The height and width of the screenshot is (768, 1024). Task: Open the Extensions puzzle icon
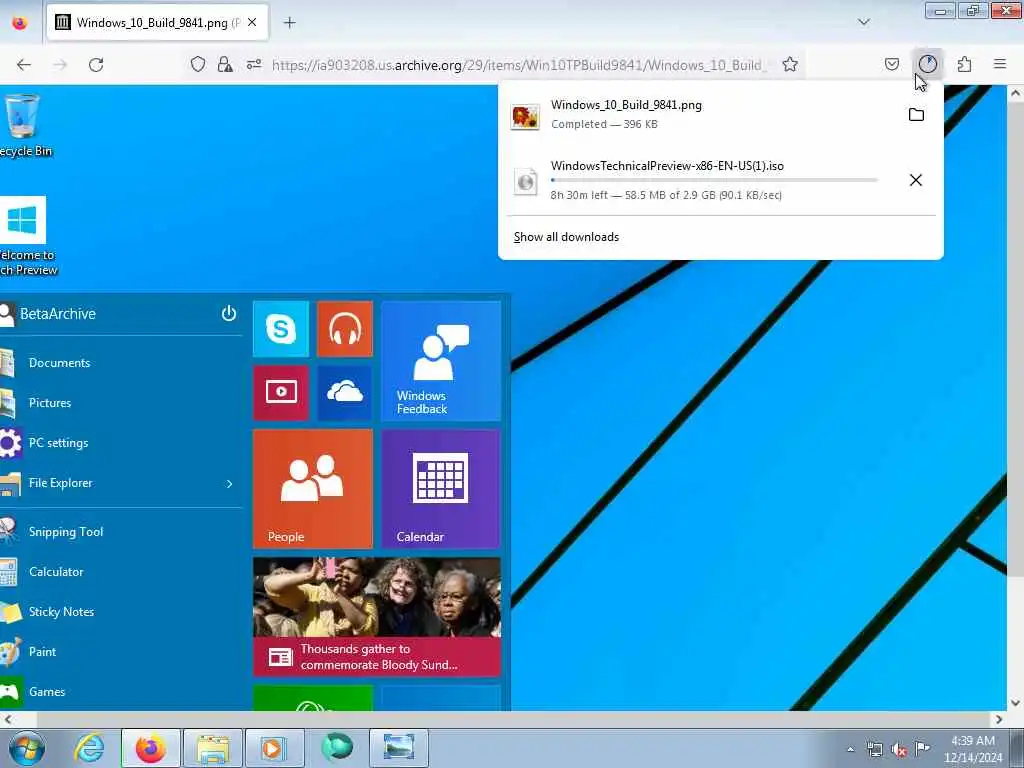click(964, 64)
